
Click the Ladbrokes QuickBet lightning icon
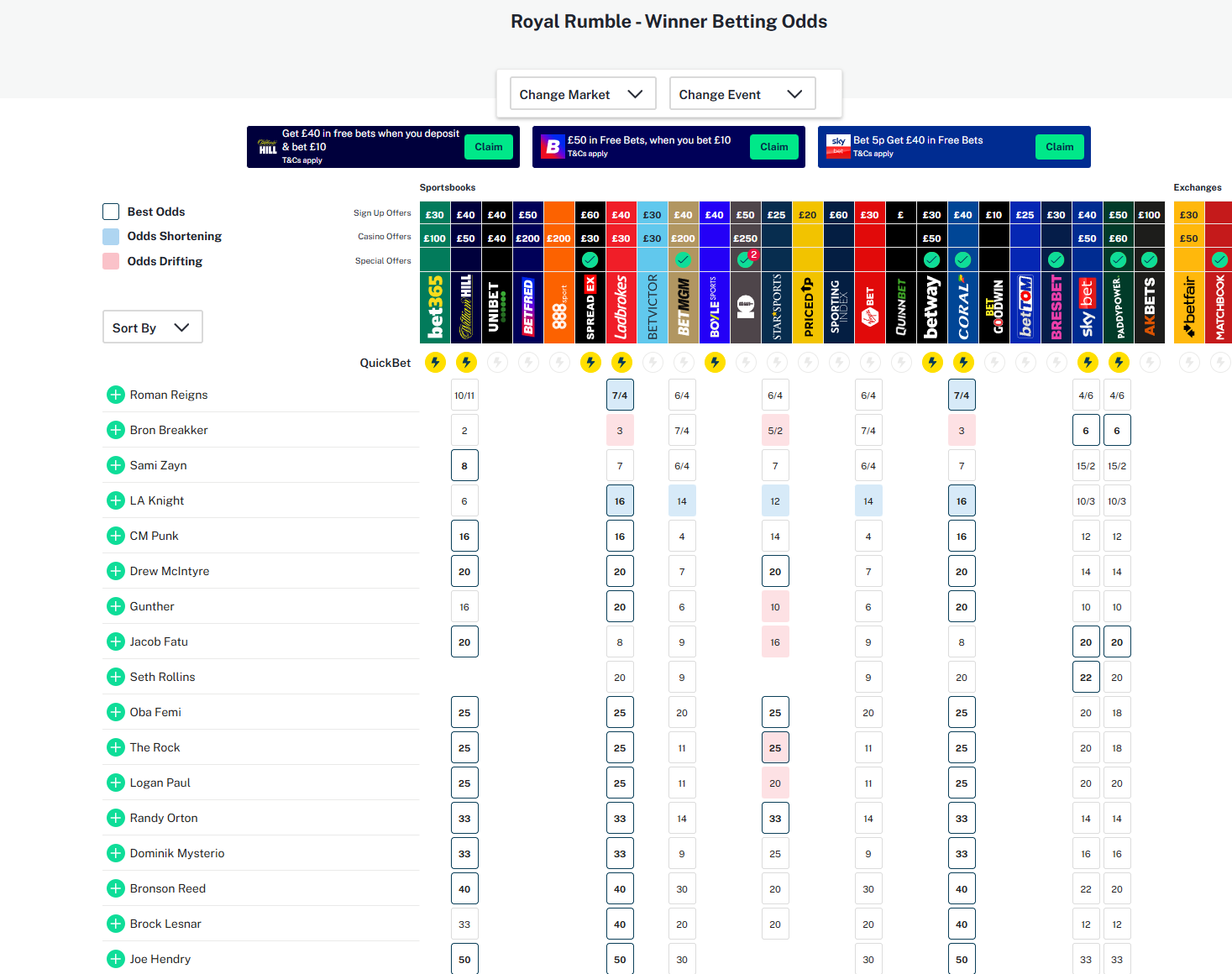[621, 362]
